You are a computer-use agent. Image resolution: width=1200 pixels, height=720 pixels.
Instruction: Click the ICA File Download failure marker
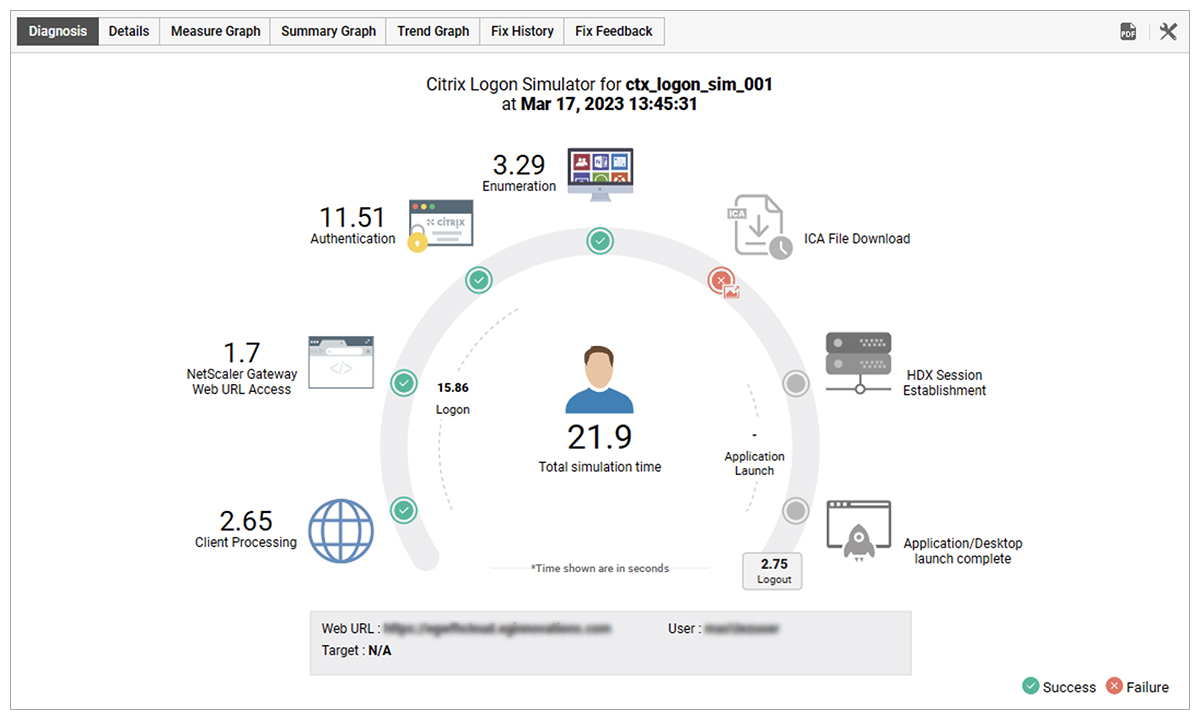[721, 281]
